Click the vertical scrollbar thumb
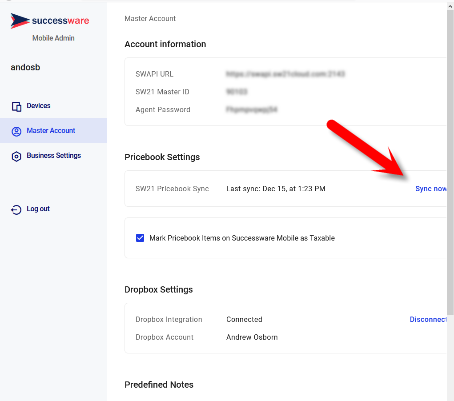 450,162
